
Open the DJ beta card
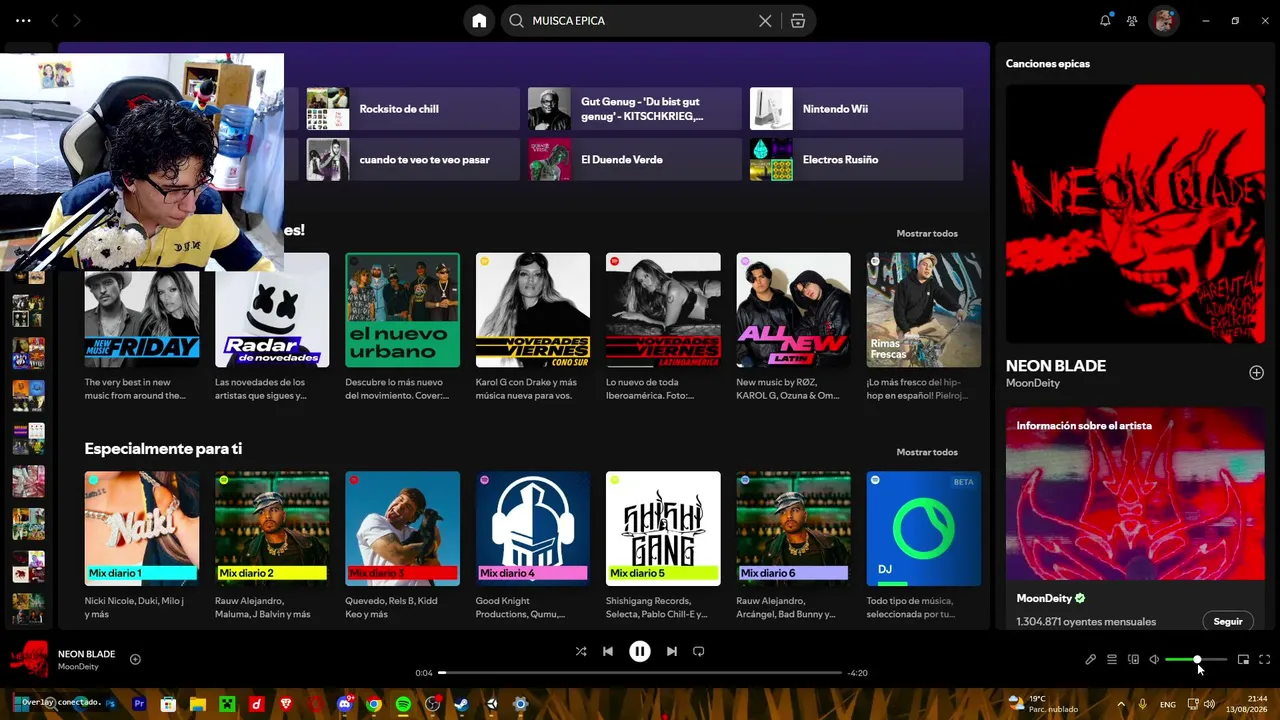pos(924,529)
